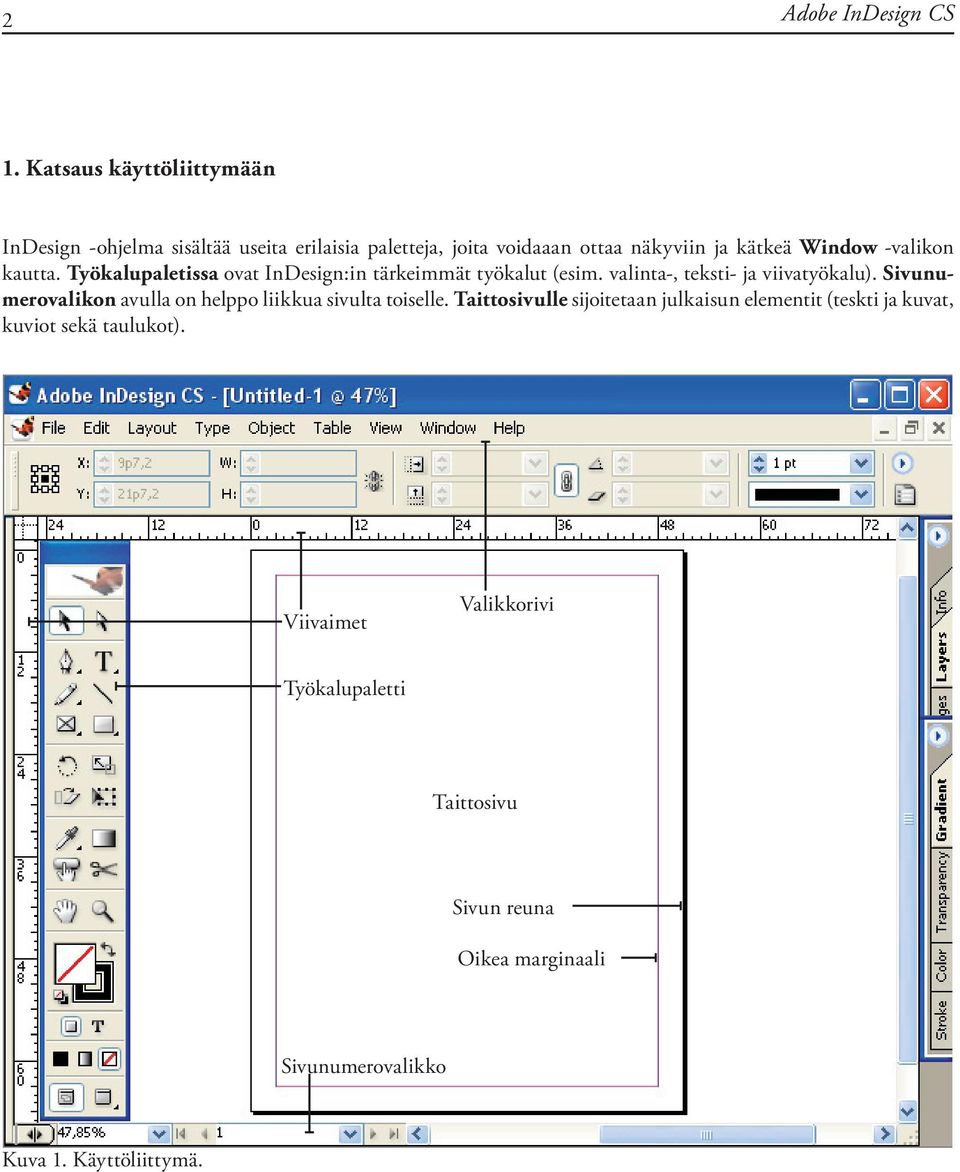Select the Gradient tool in the toolbox
This screenshot has width=960, height=1172.
[x=104, y=839]
